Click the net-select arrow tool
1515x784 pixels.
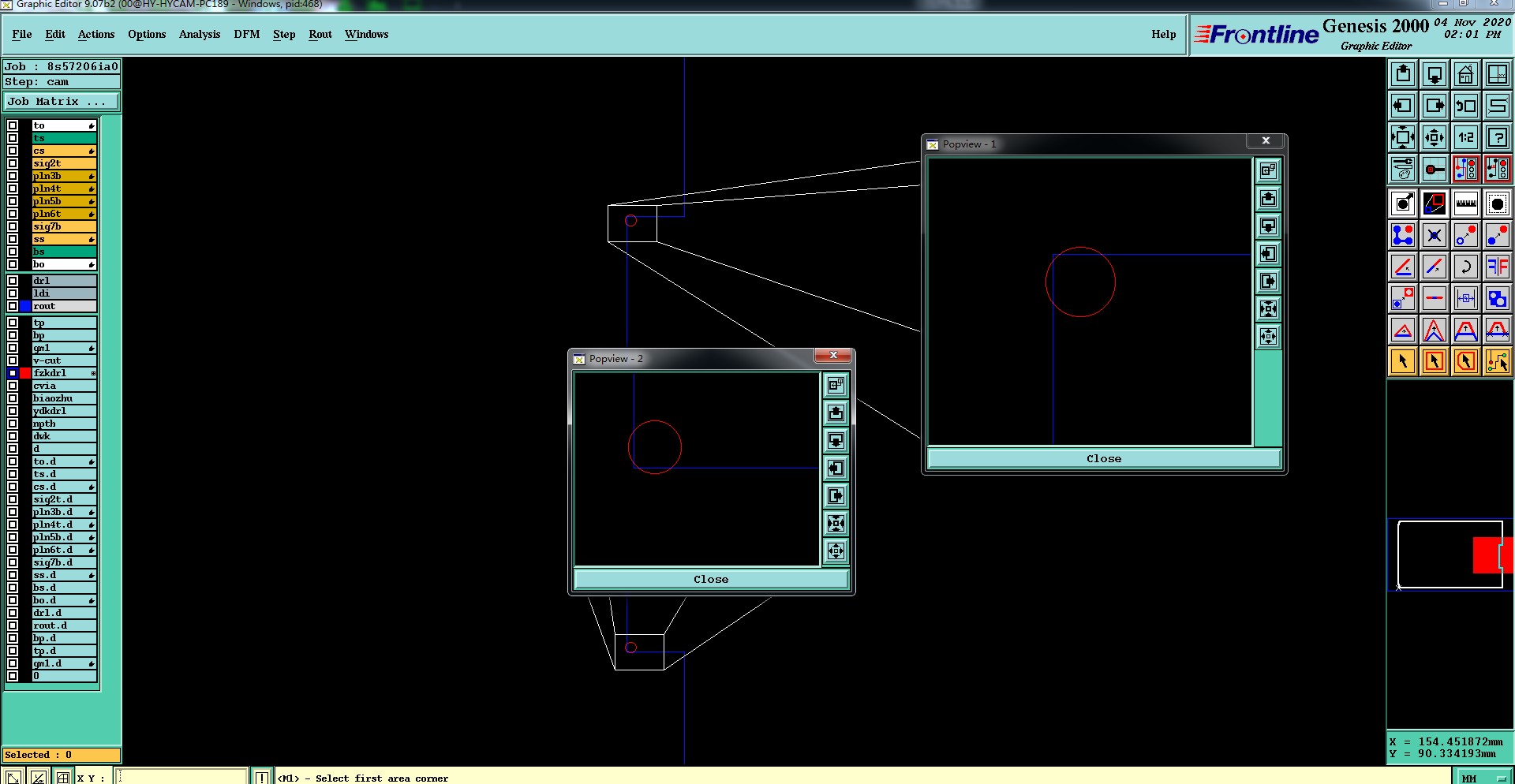coord(1498,361)
